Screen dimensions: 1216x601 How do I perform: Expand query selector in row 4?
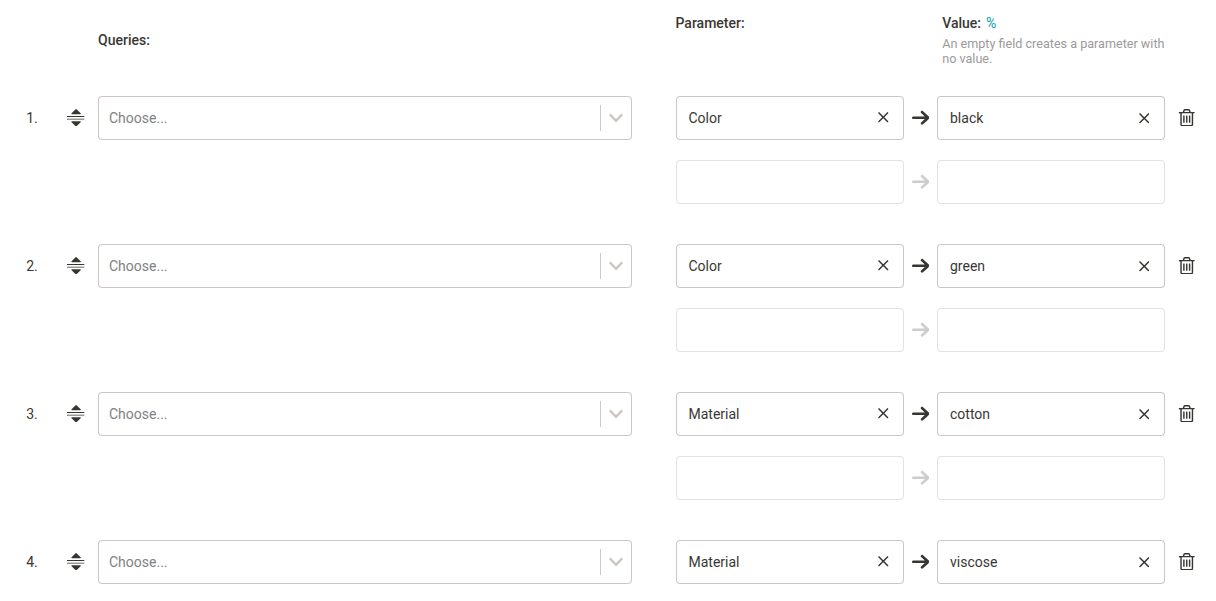pos(616,562)
